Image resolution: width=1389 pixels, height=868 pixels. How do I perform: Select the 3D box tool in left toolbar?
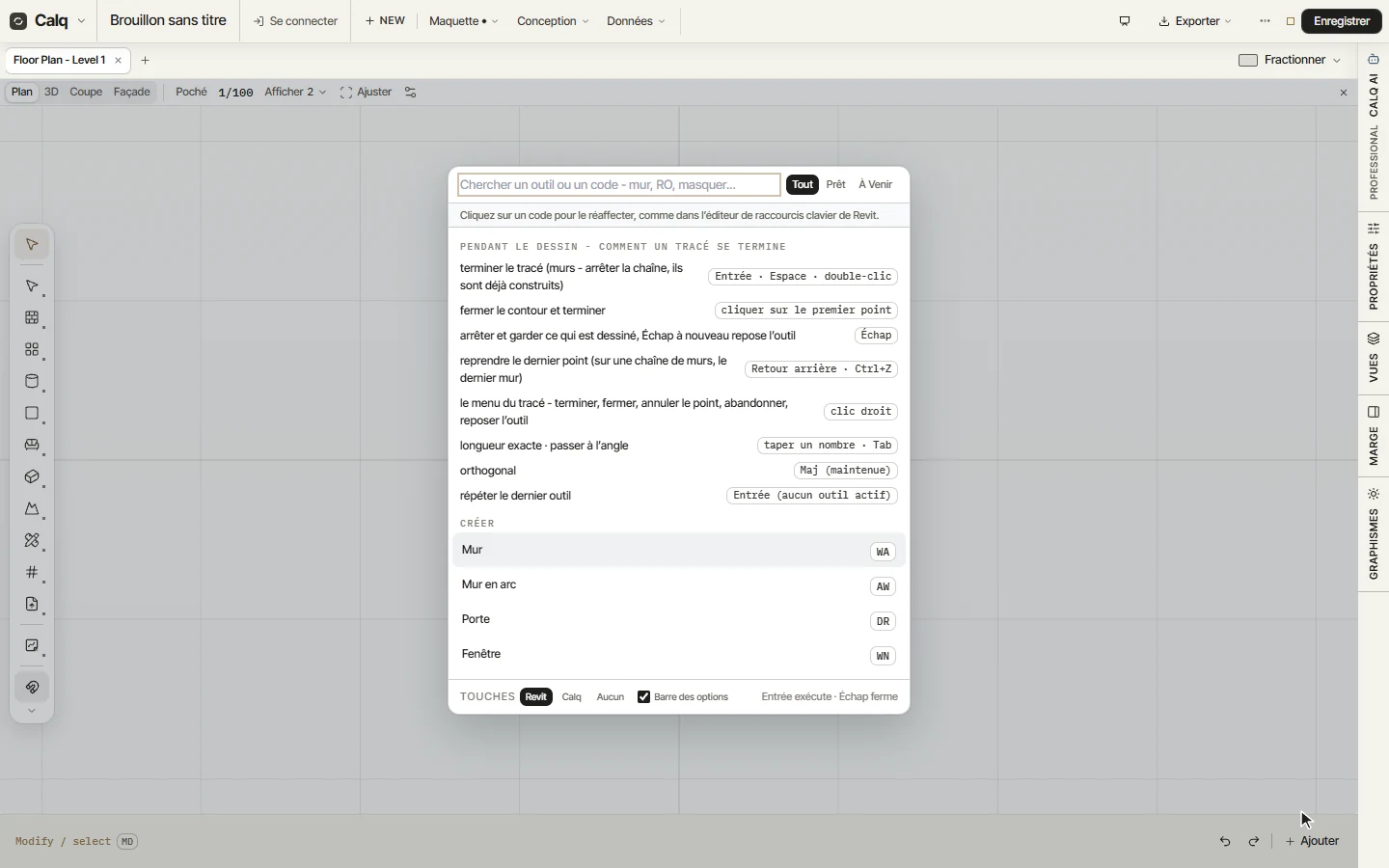[x=32, y=477]
